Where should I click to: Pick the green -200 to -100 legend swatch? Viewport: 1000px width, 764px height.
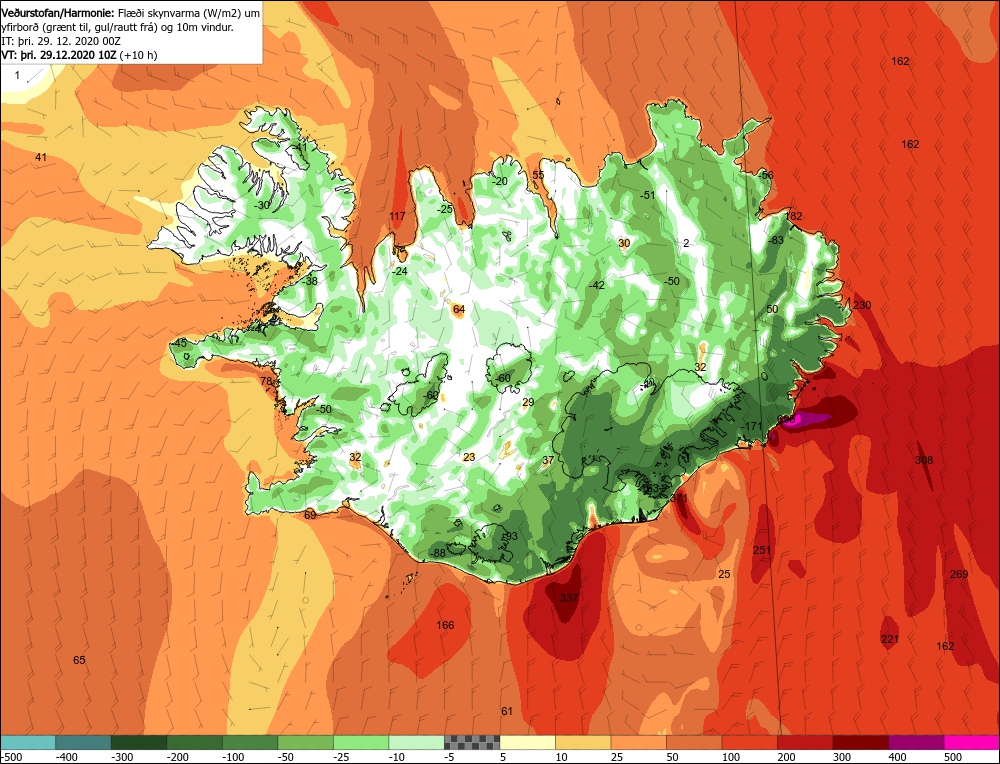[195, 742]
